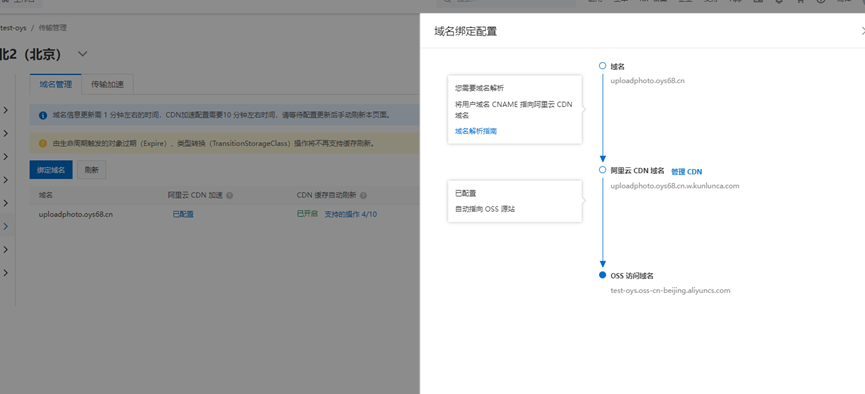This screenshot has height=394, width=865.
Task: Switch to the 域名管理 tab
Action: [x=56, y=85]
